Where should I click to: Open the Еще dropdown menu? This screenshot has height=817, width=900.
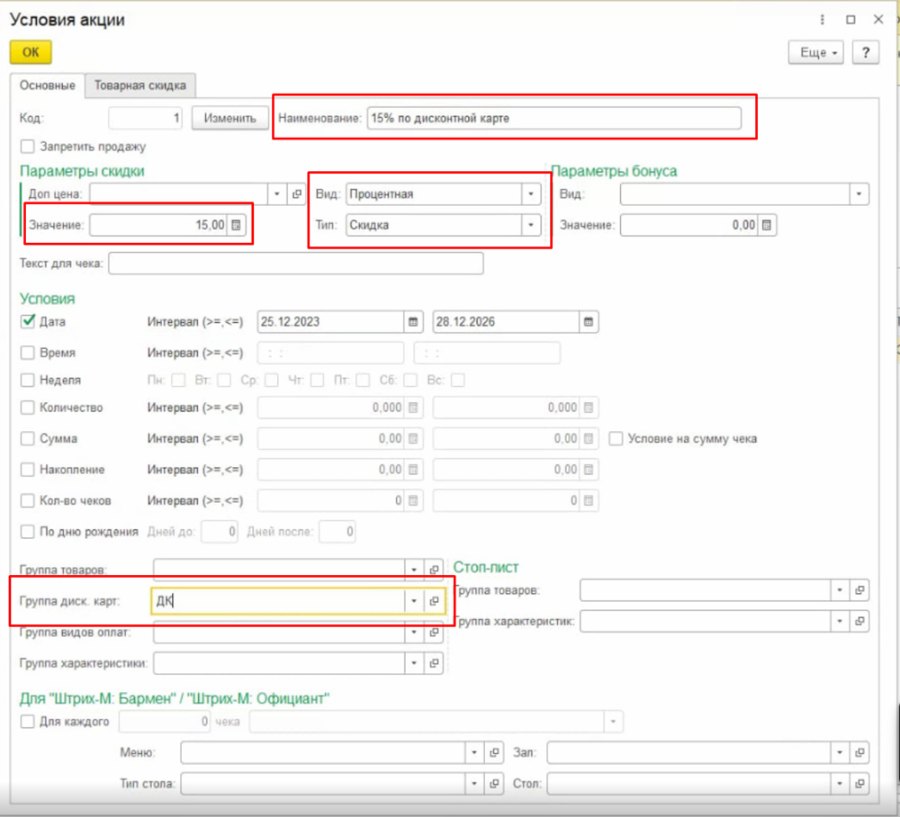pos(816,53)
